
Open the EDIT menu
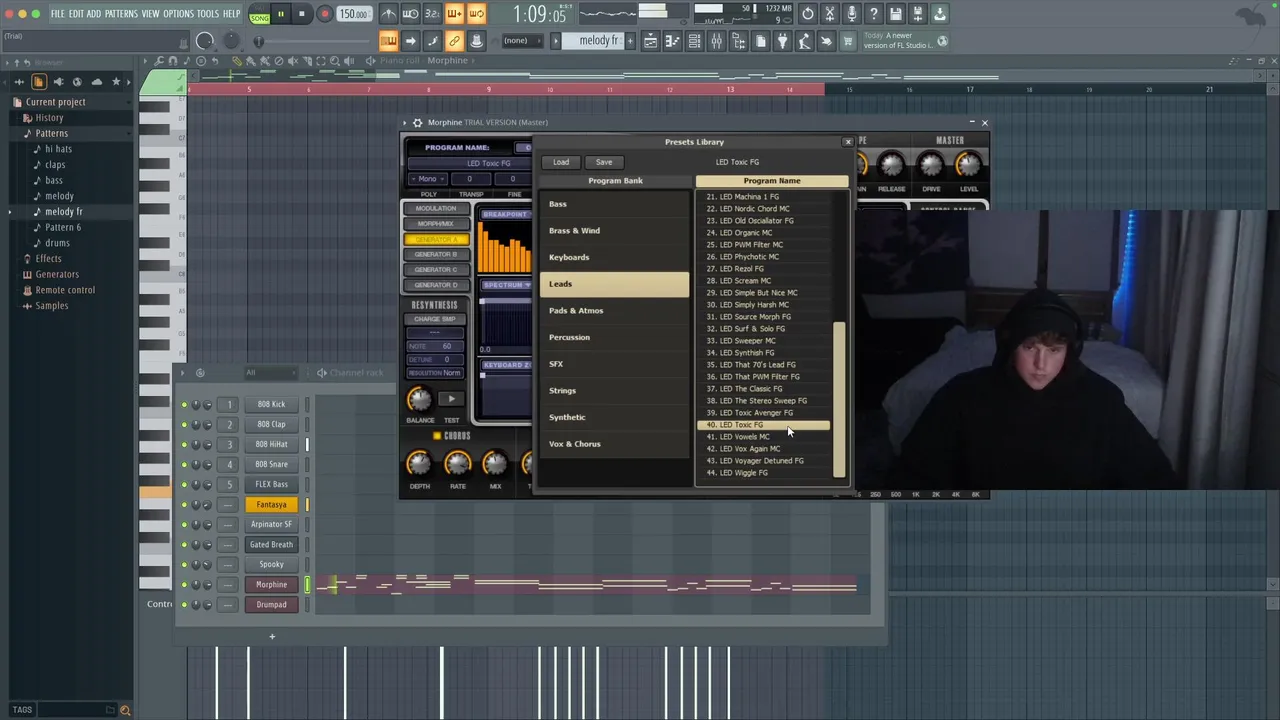pos(76,14)
